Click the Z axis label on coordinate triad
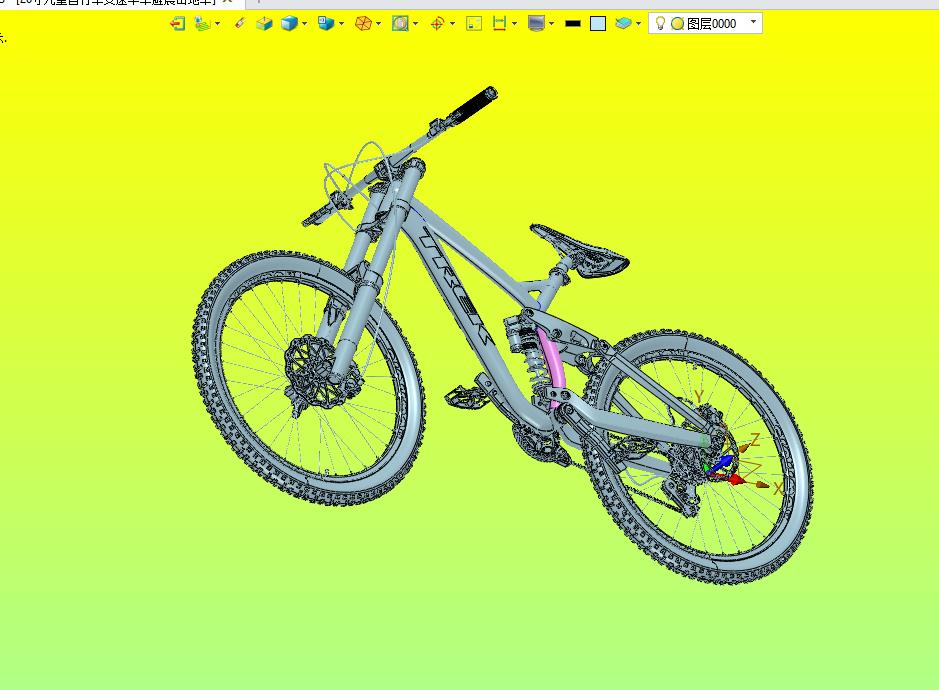The height and width of the screenshot is (690, 939). [755, 440]
